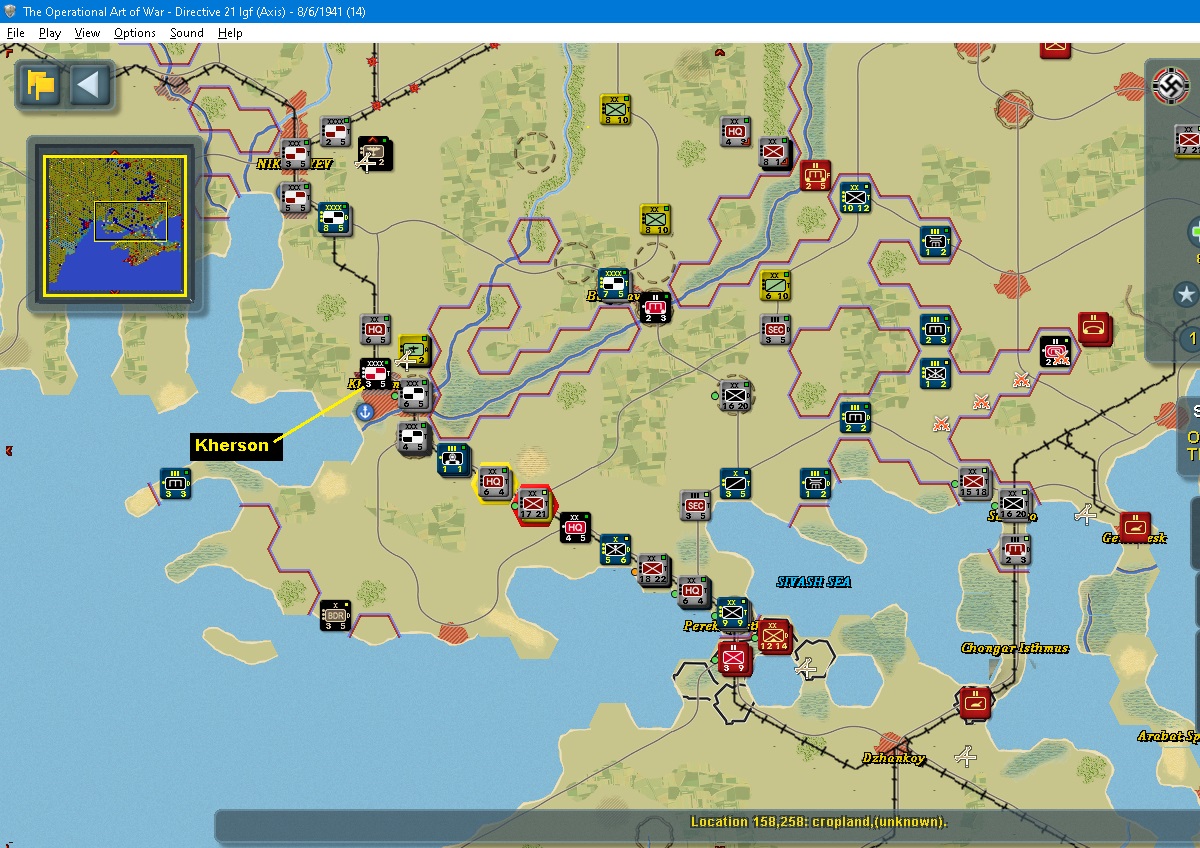Screen dimensions: 1200x848
Task: Select the gray XXX 5-5 unit below Nikolayev
Action: (295, 197)
